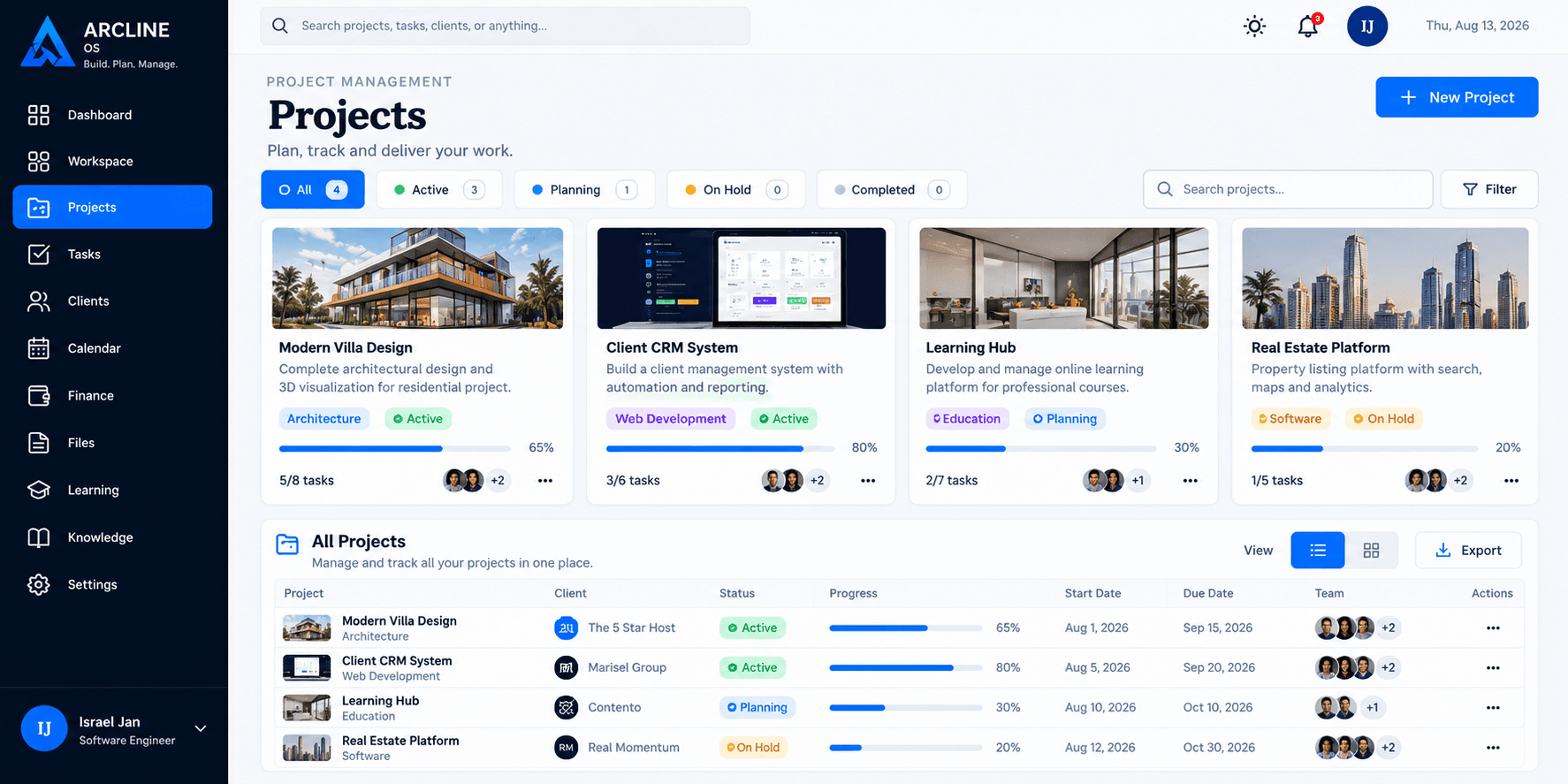Click the Calendar sidebar icon

[38, 348]
